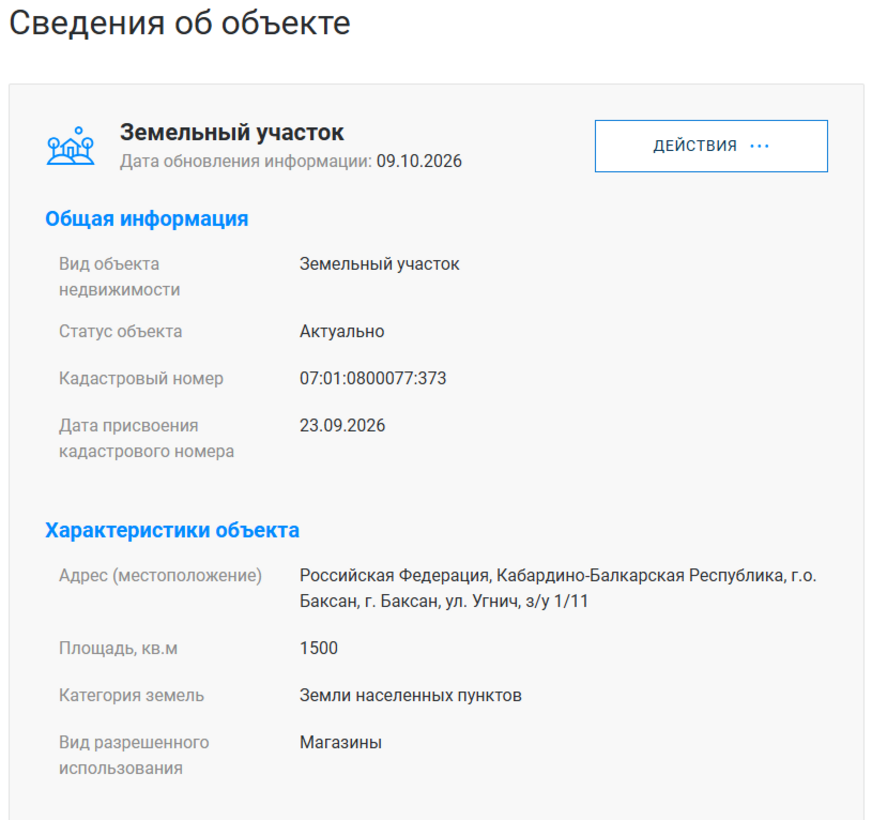The width and height of the screenshot is (872, 820).
Task: Click the 'Вид объекта недвижимости' label
Action: click(120, 276)
